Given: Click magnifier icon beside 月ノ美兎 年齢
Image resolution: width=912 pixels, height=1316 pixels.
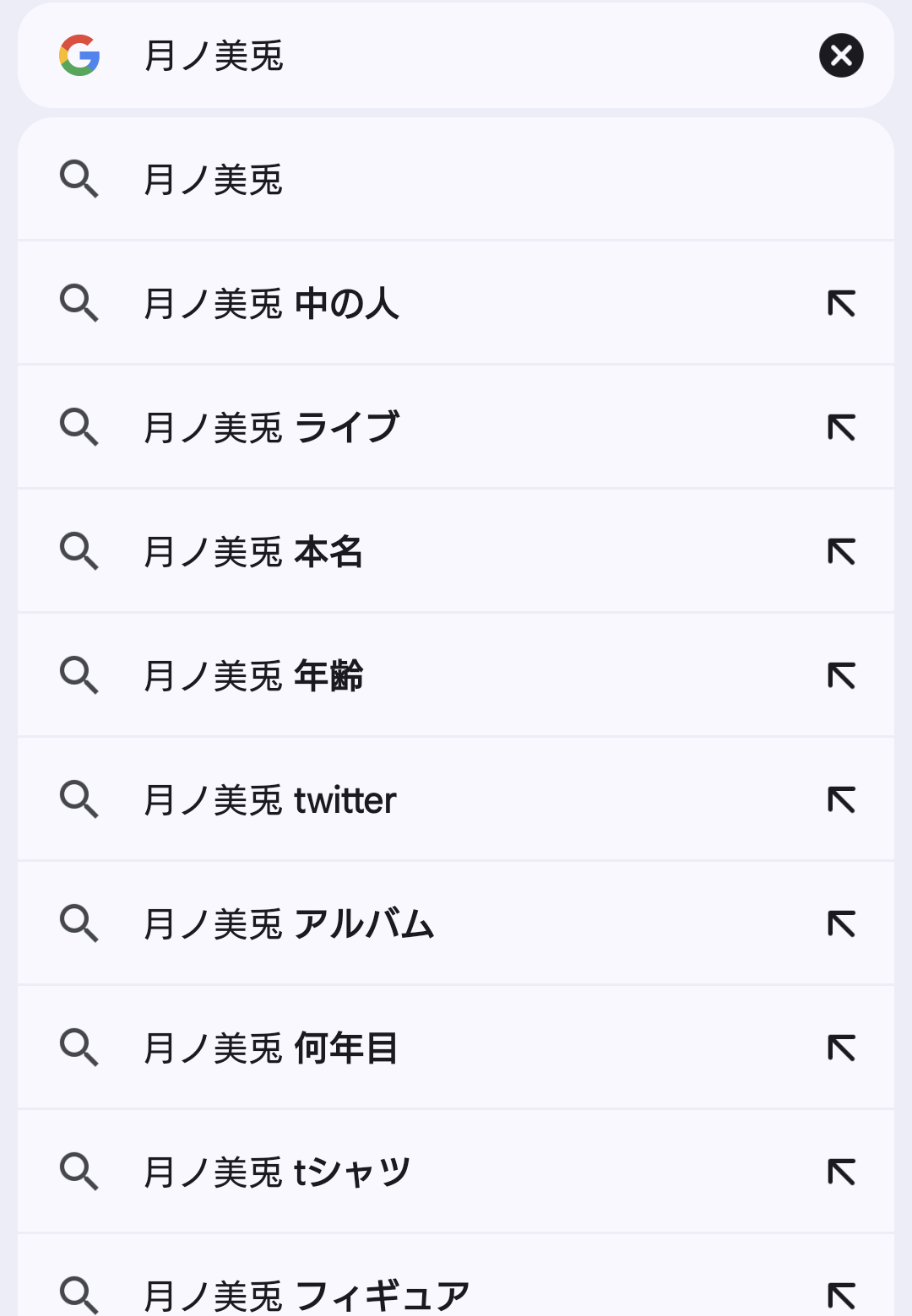Looking at the screenshot, I should coord(79,676).
